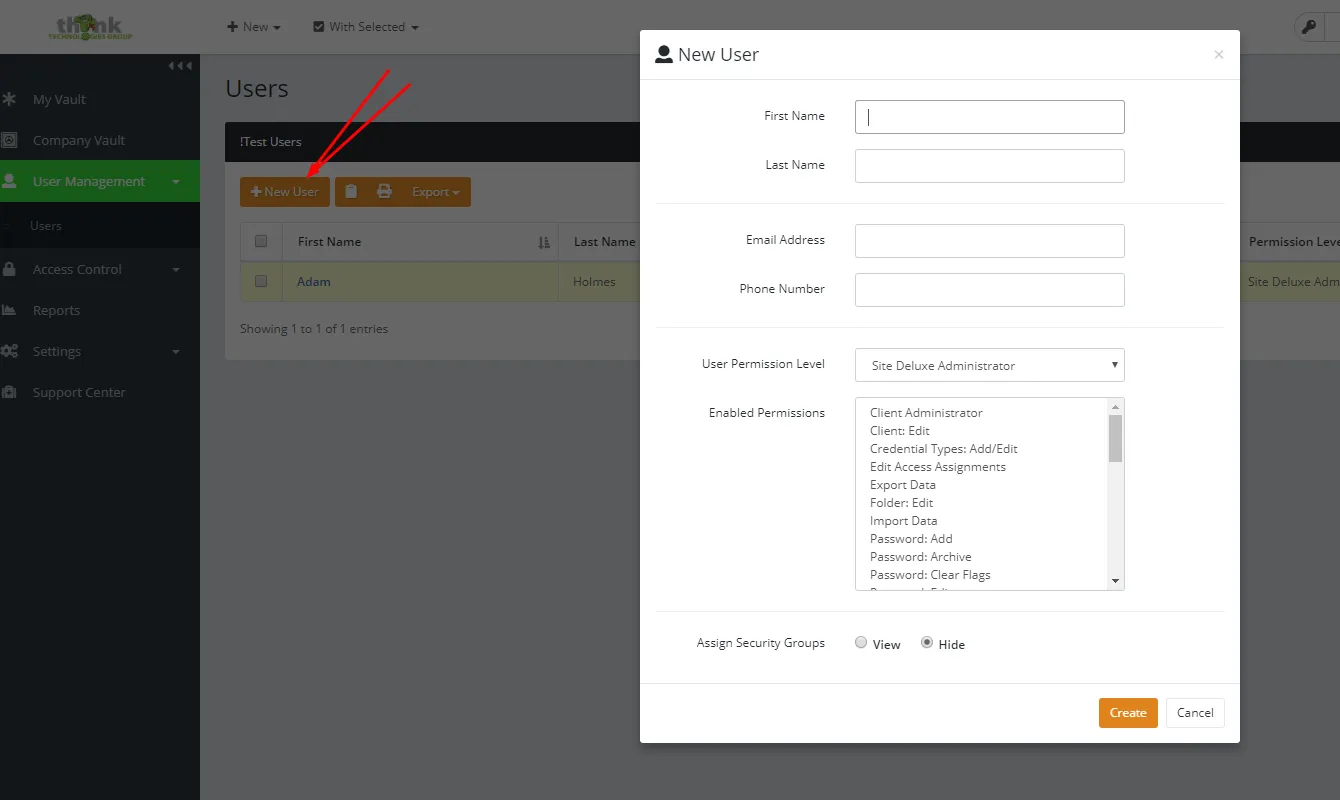1340x800 pixels.
Task: Open the New menu in the top bar
Action: click(x=253, y=26)
